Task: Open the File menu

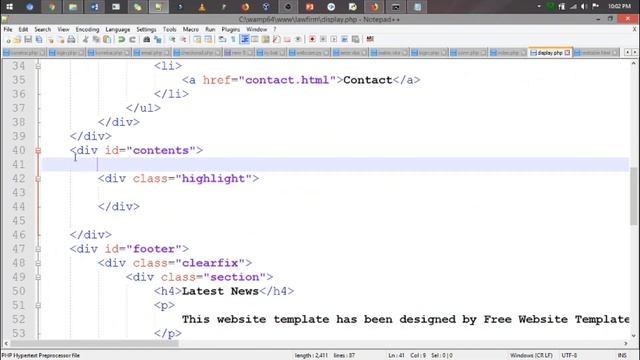Action: (x=8, y=29)
